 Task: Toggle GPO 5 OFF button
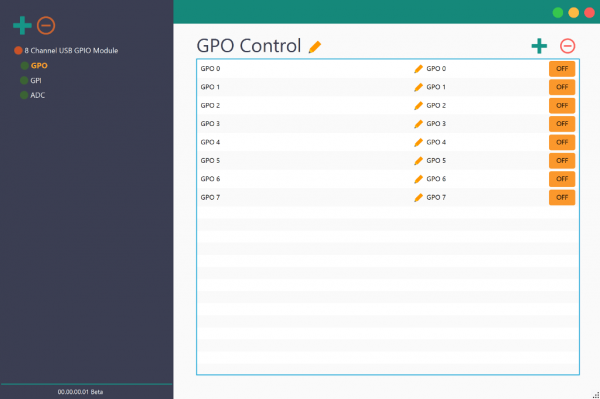click(x=562, y=161)
